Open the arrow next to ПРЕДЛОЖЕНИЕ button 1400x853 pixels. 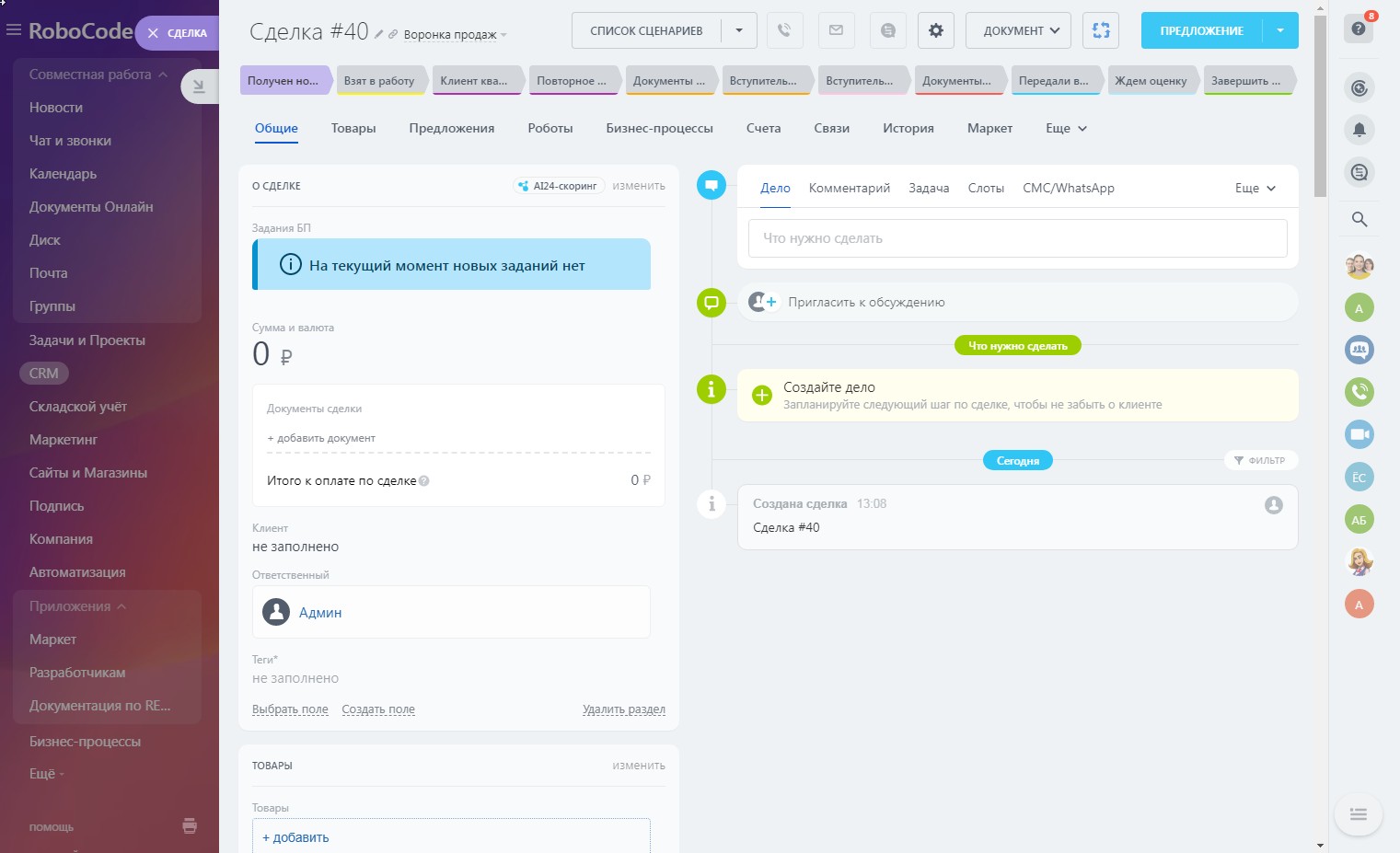(1280, 30)
